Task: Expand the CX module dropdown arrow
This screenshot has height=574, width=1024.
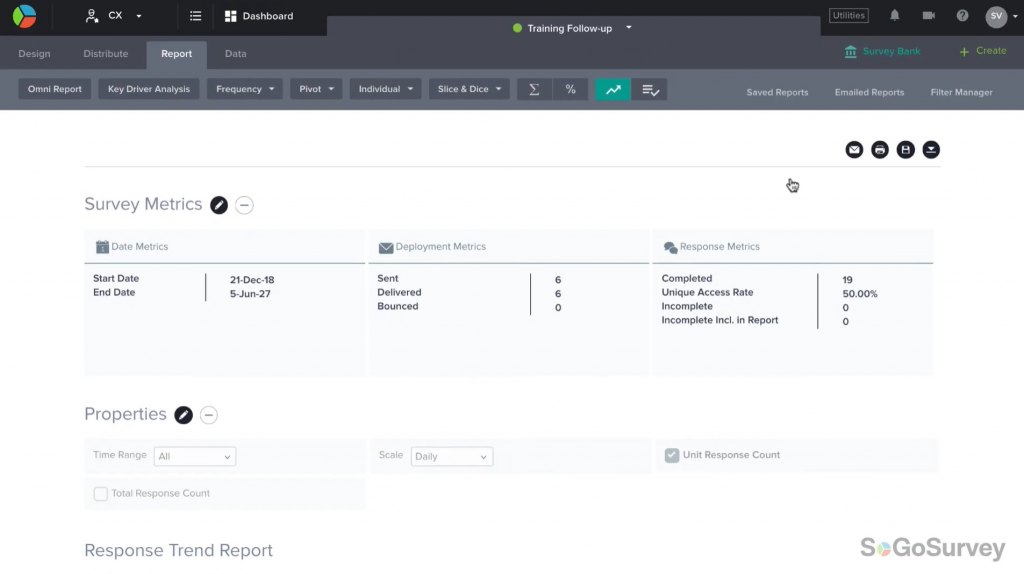Action: click(x=138, y=16)
